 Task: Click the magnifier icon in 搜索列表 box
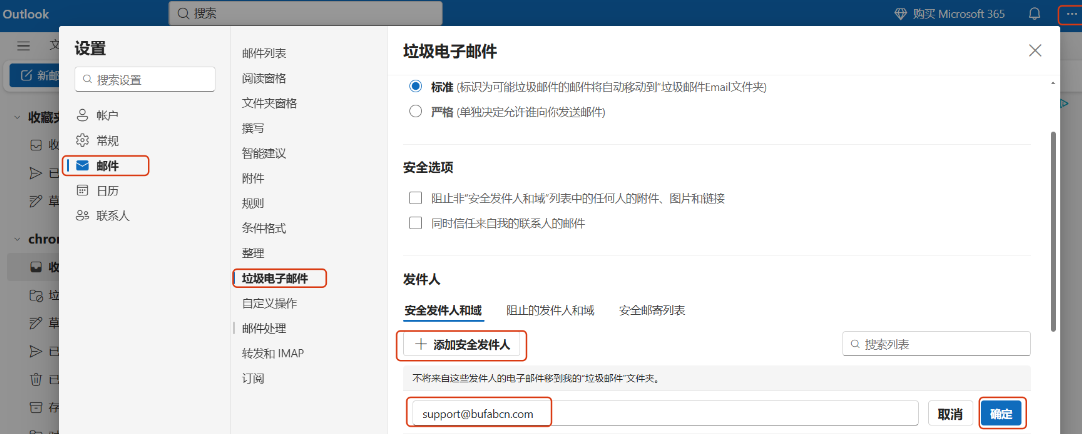(855, 344)
